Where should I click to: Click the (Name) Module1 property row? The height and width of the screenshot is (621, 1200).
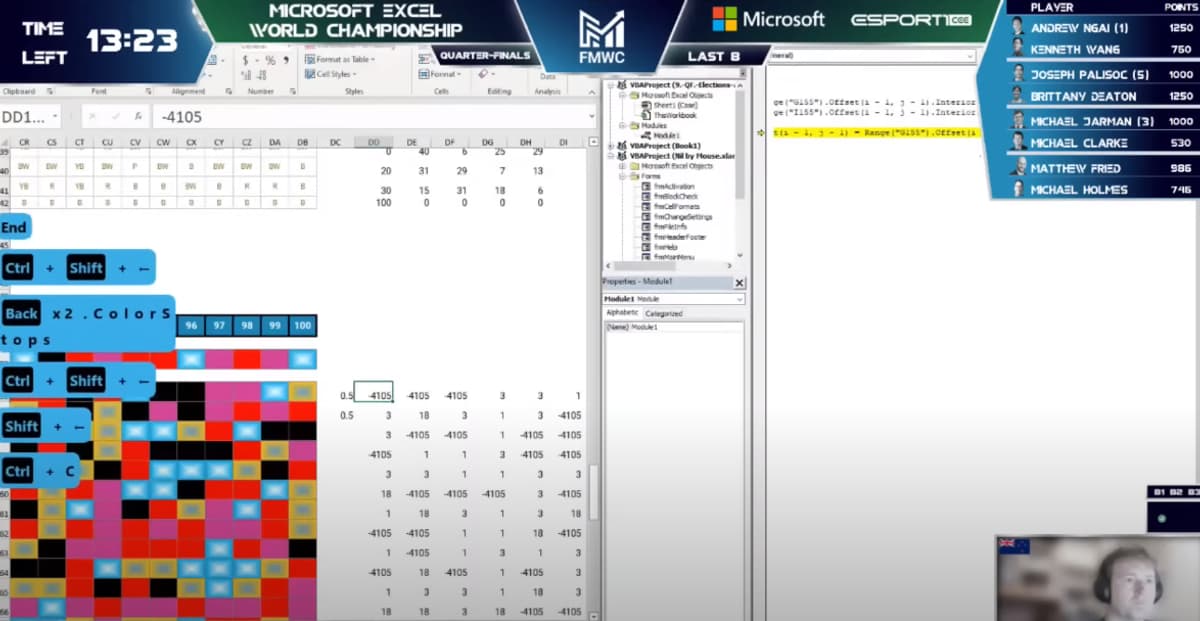pos(673,327)
